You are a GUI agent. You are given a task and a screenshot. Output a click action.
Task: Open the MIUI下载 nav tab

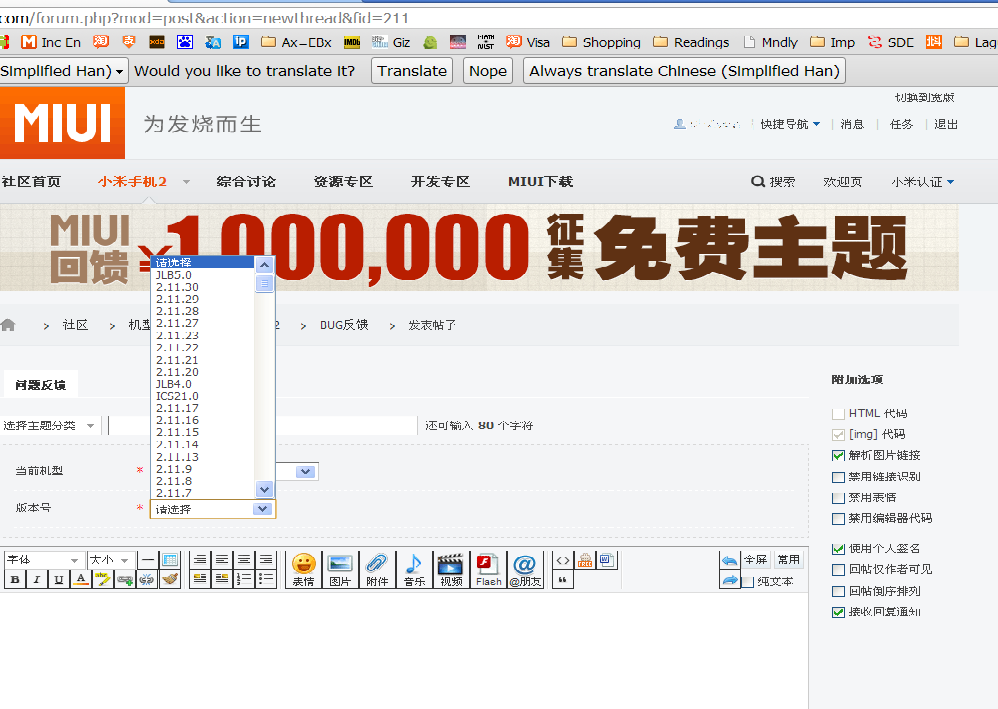click(x=540, y=182)
